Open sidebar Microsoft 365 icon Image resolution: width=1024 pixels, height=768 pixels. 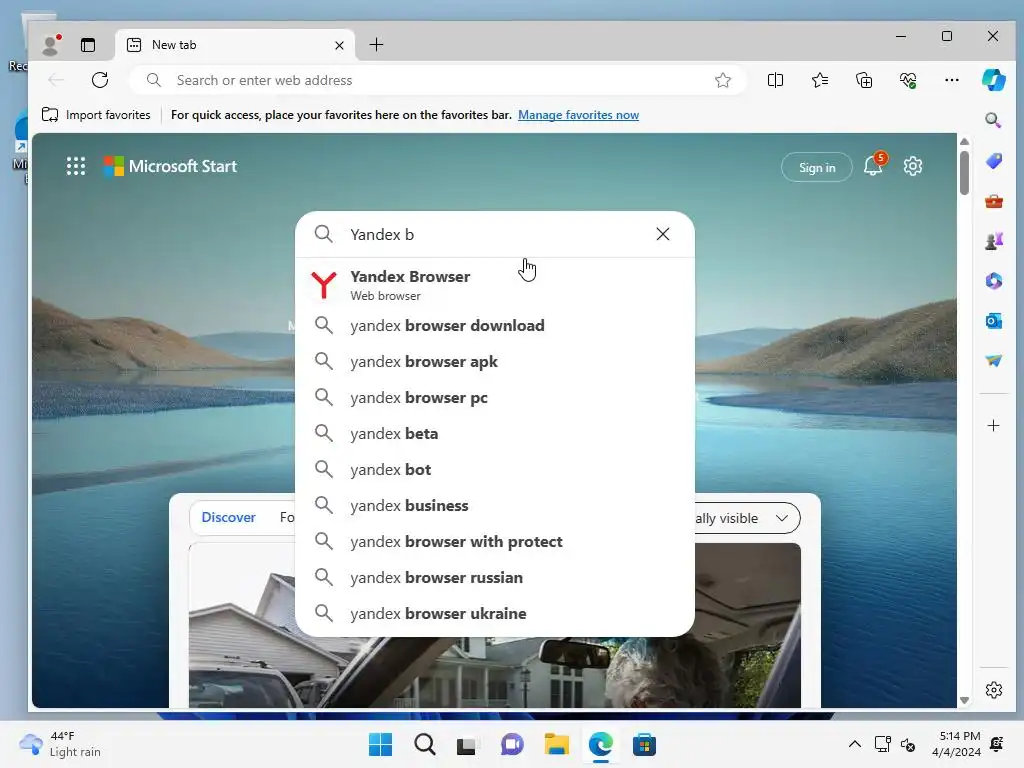point(993,281)
